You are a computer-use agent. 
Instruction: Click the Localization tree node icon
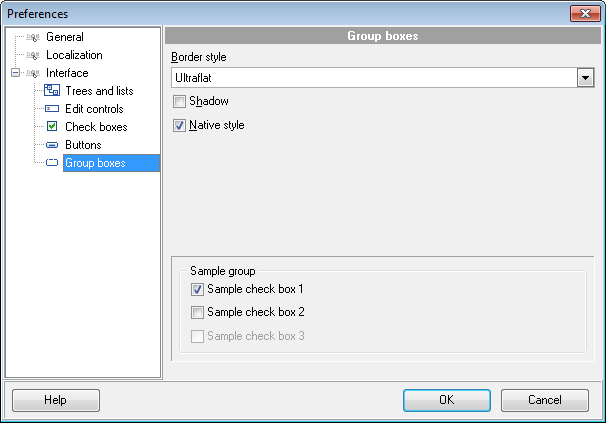coord(33,56)
